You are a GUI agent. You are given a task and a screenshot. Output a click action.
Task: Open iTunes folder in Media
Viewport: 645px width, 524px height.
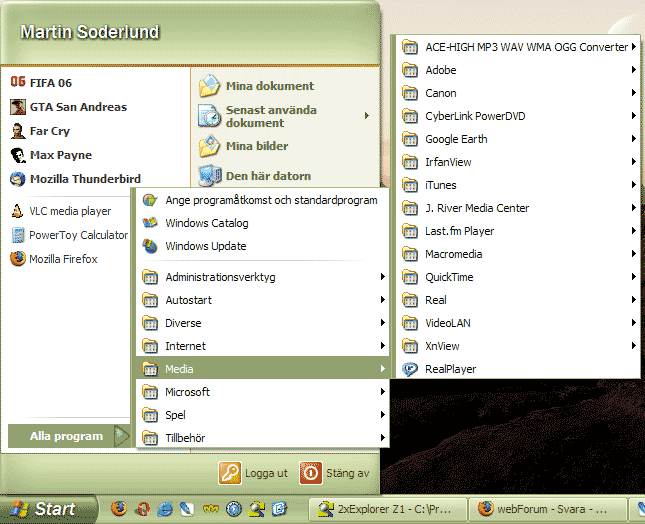pyautogui.click(x=517, y=185)
